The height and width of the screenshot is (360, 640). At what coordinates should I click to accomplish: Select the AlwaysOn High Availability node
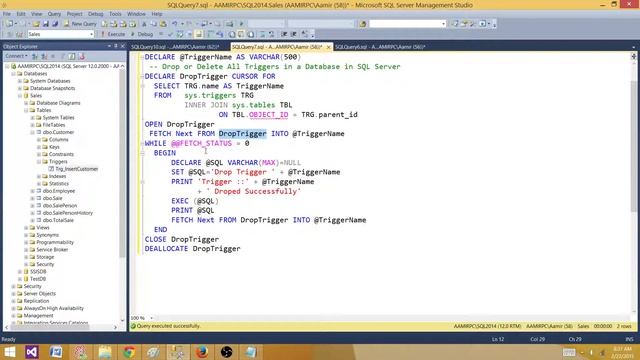[53, 309]
